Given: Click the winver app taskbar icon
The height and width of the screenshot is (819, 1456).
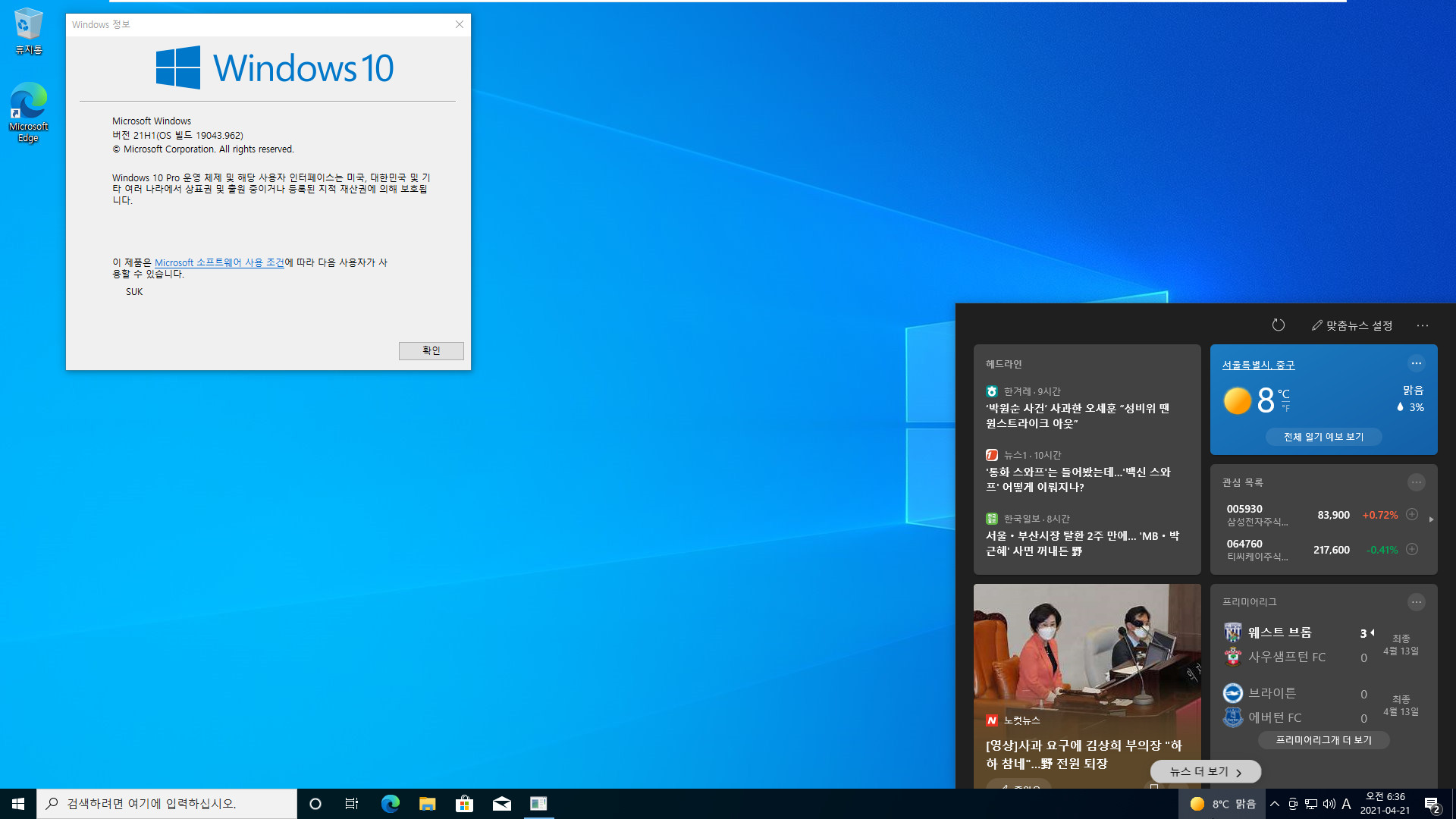Looking at the screenshot, I should pyautogui.click(x=538, y=804).
